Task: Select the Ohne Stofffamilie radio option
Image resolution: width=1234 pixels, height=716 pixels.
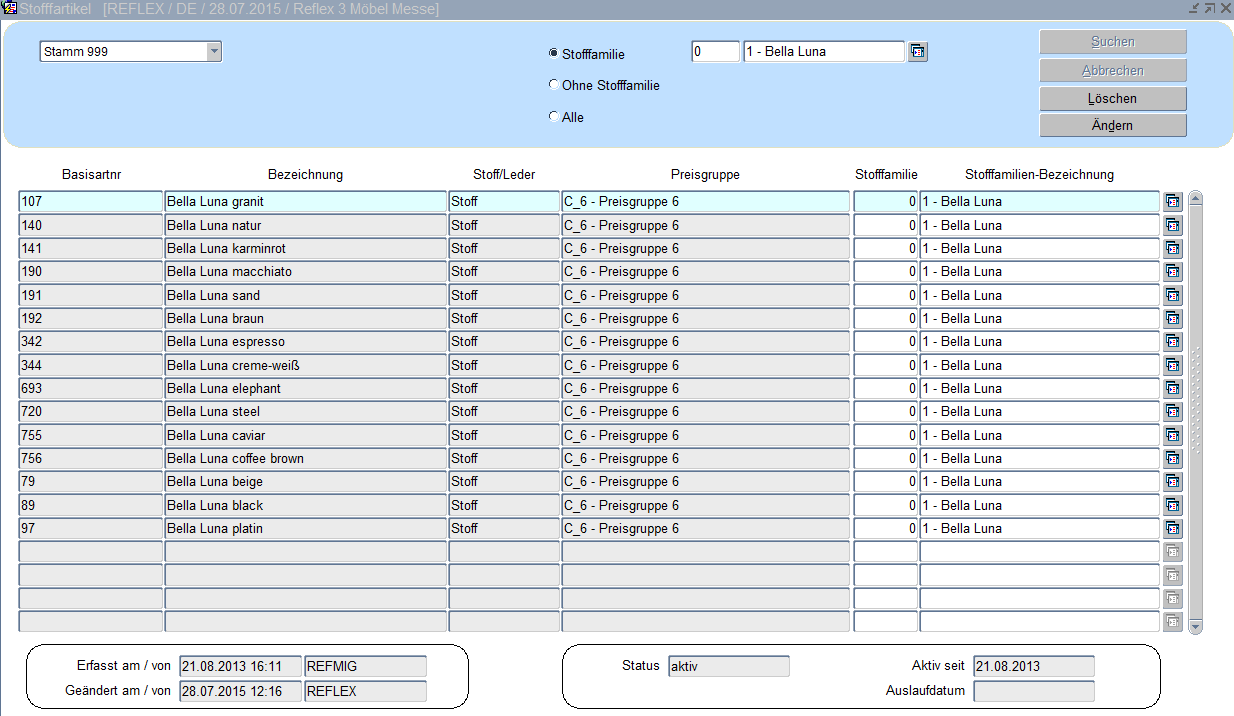Action: (x=554, y=85)
